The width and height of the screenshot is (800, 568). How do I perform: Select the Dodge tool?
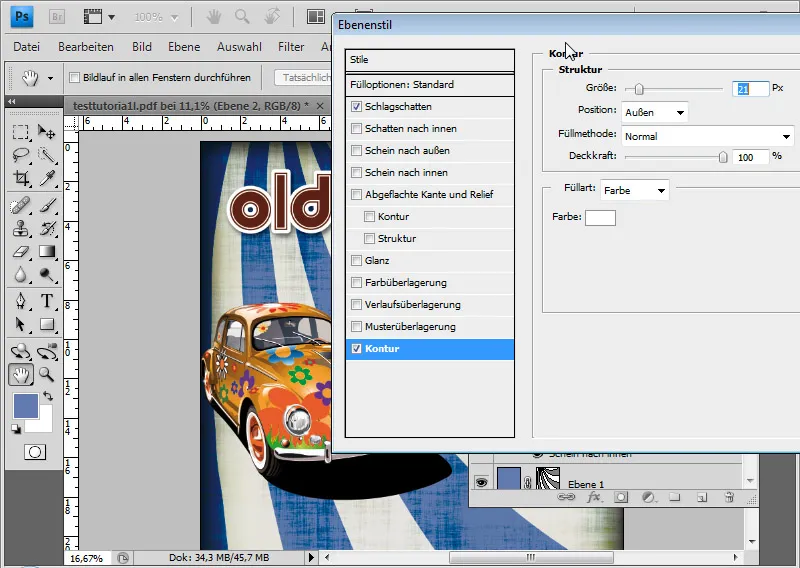click(x=47, y=275)
